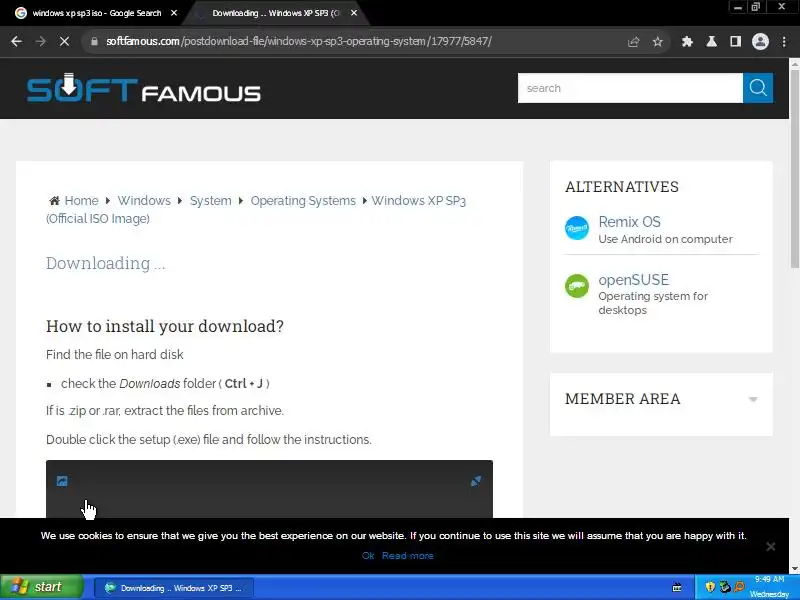Close the Downloading Windows XP tab

354,13
